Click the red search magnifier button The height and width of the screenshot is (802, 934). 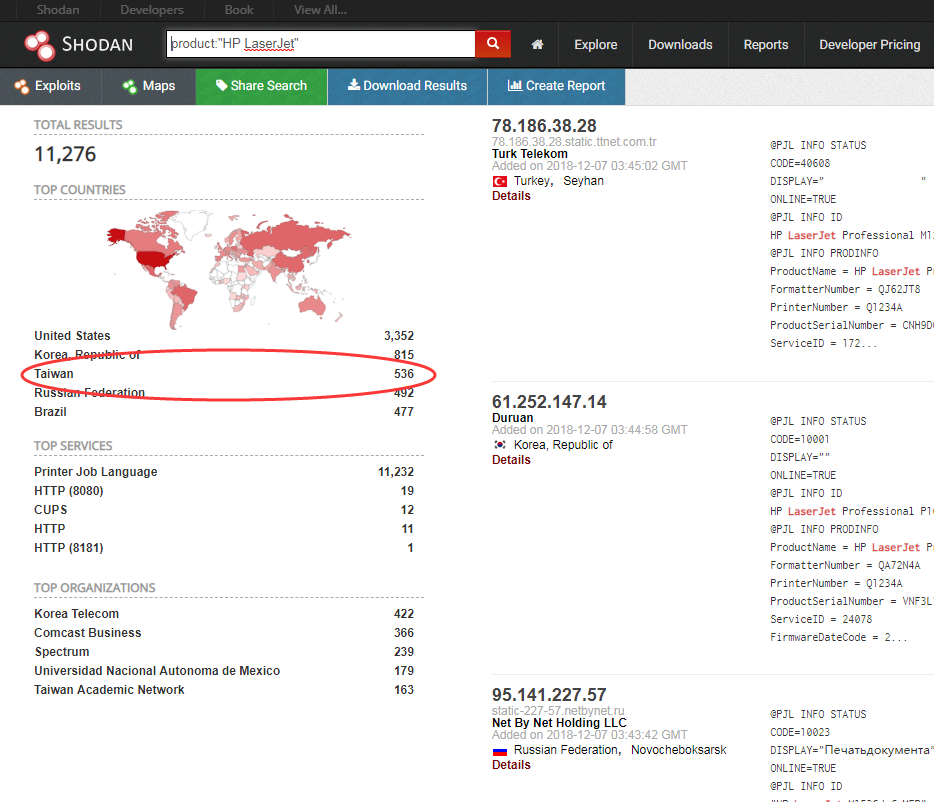coord(492,44)
